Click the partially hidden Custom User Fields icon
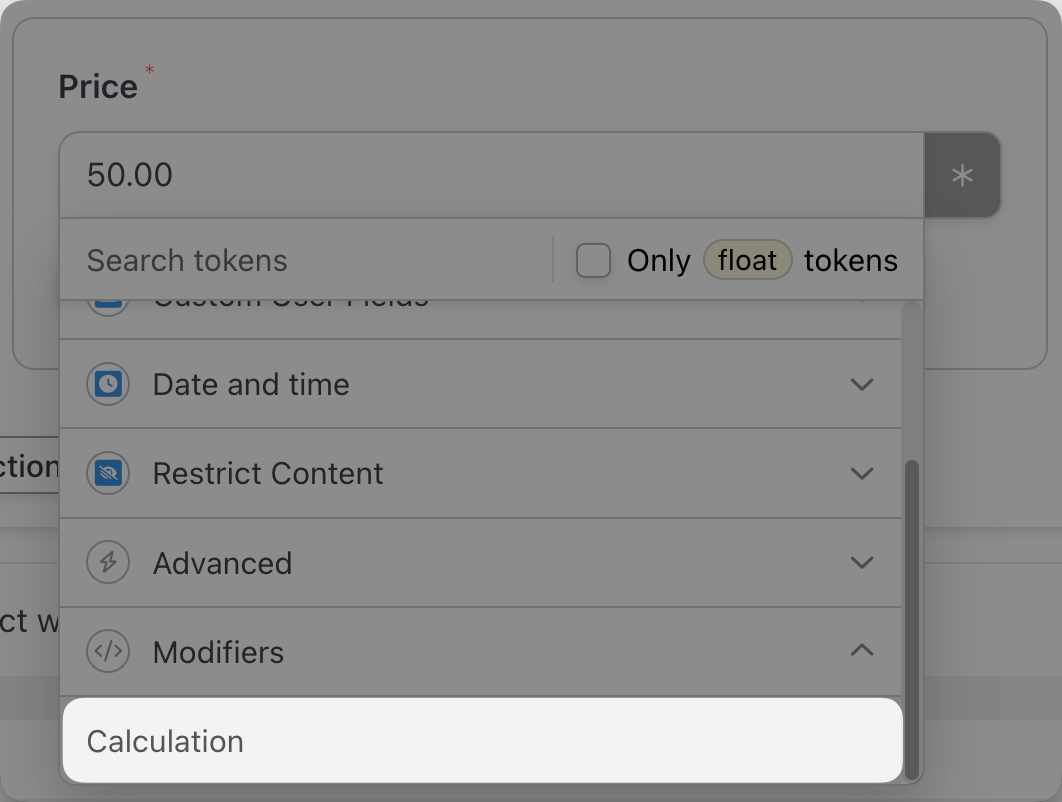 (108, 303)
